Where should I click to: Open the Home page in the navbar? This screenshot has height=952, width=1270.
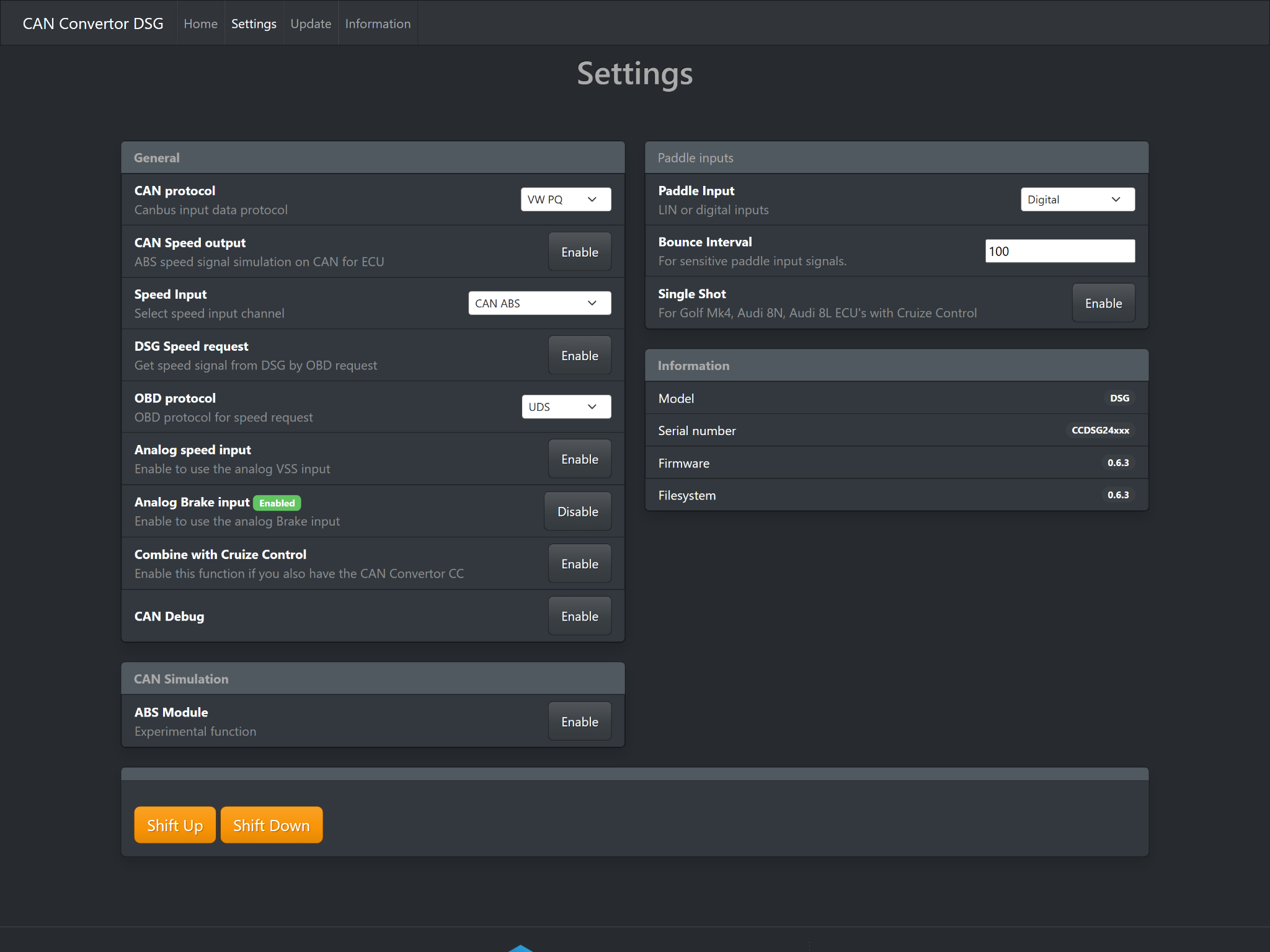[x=200, y=24]
